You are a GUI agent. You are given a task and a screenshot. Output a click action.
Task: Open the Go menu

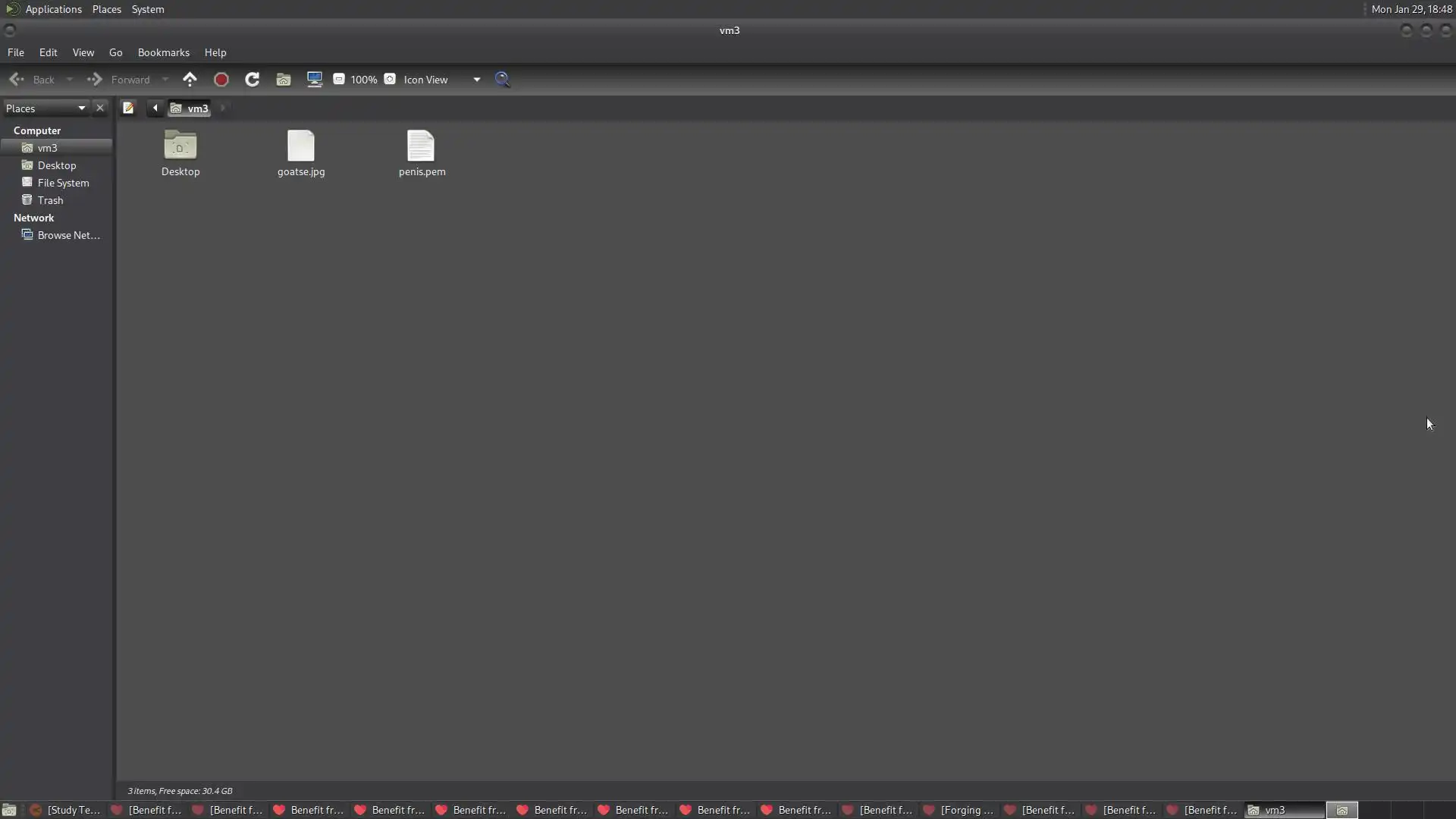pos(115,52)
